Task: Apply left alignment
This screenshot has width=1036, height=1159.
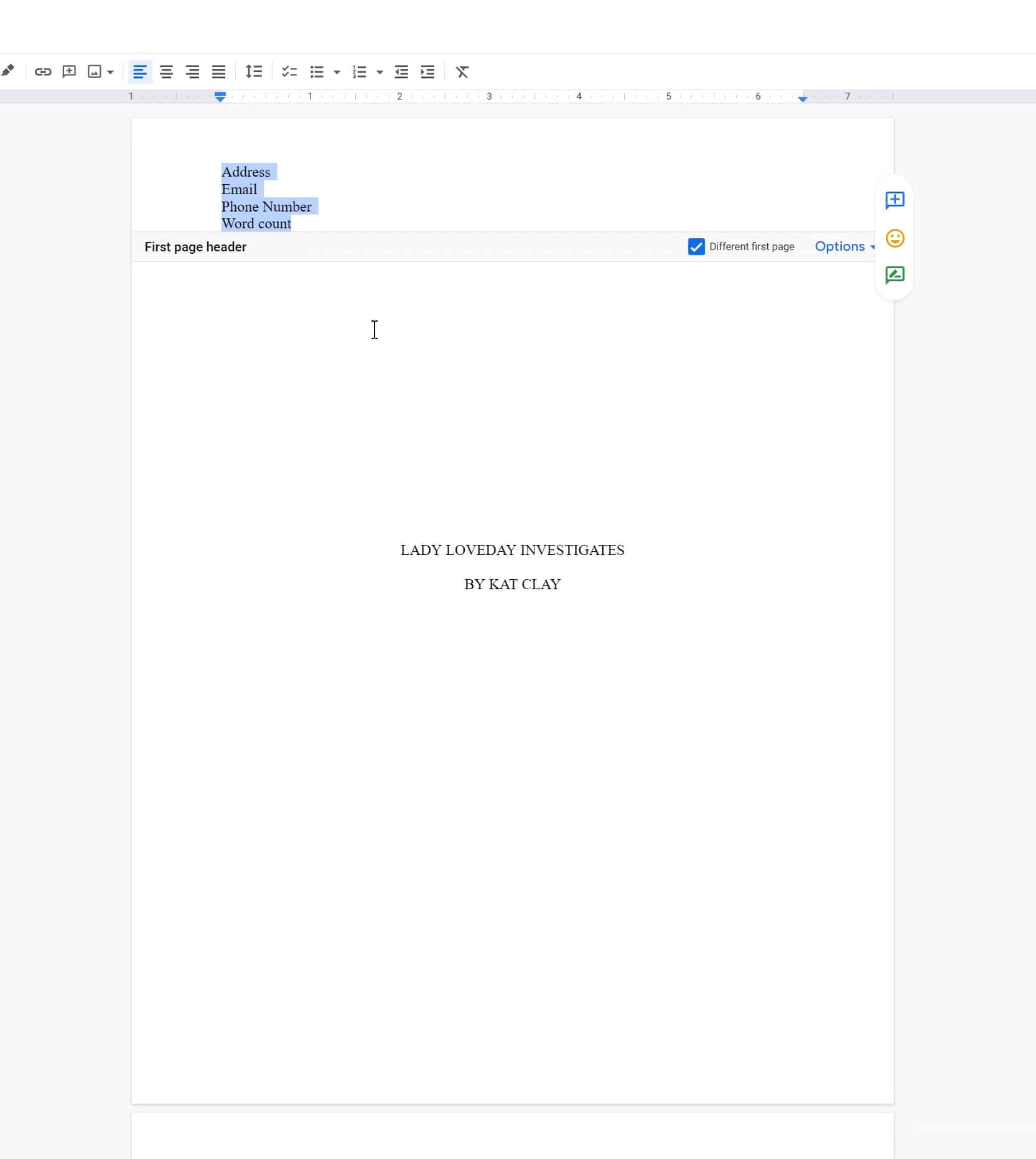Action: 140,72
